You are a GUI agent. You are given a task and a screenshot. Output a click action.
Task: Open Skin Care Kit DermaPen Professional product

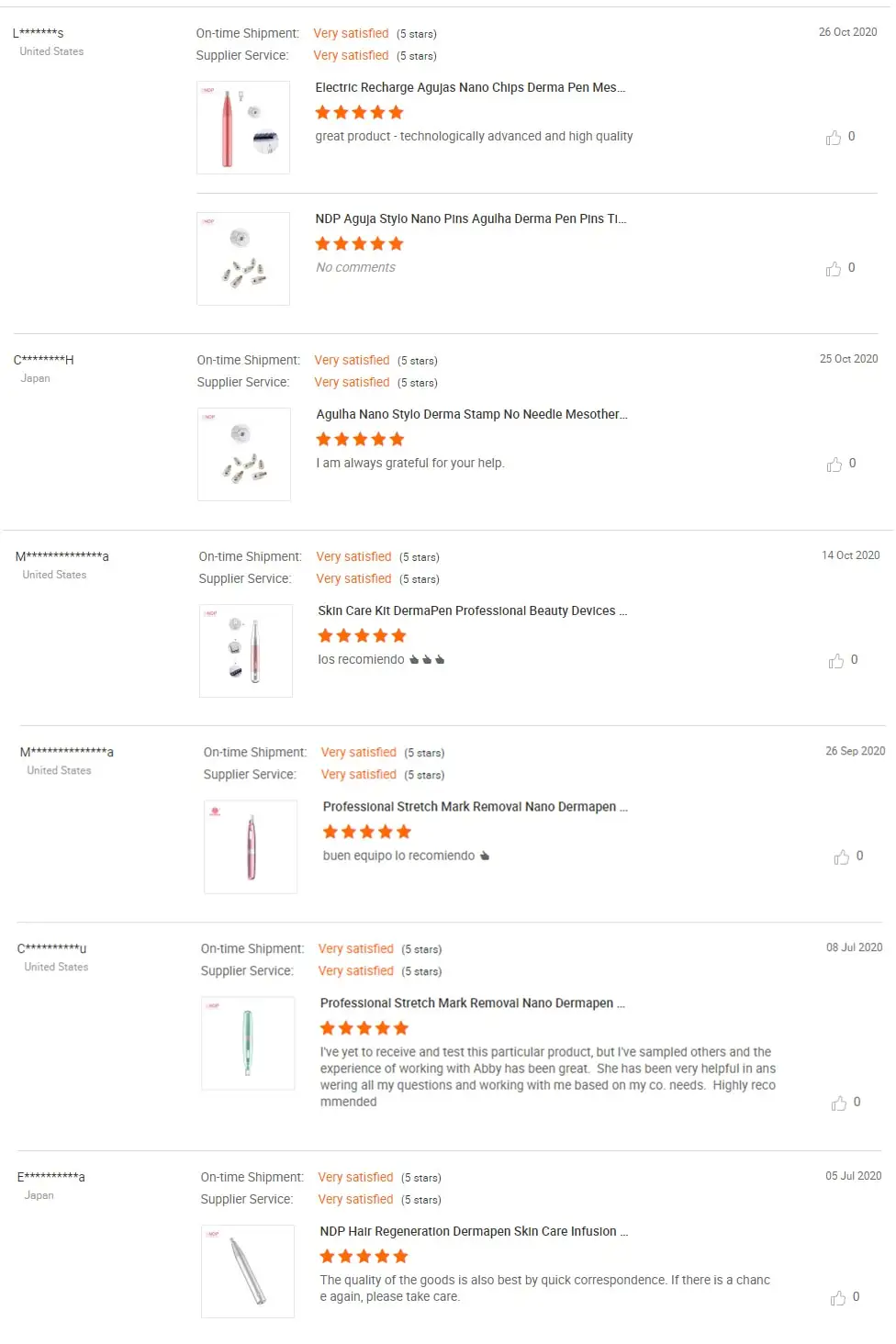coord(472,611)
